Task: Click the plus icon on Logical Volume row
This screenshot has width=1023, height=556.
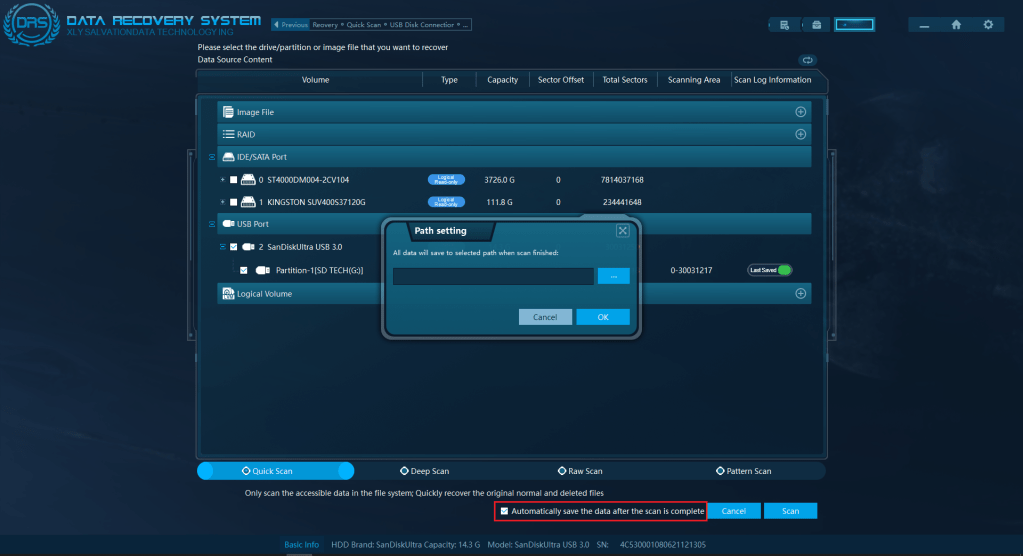Action: (800, 293)
